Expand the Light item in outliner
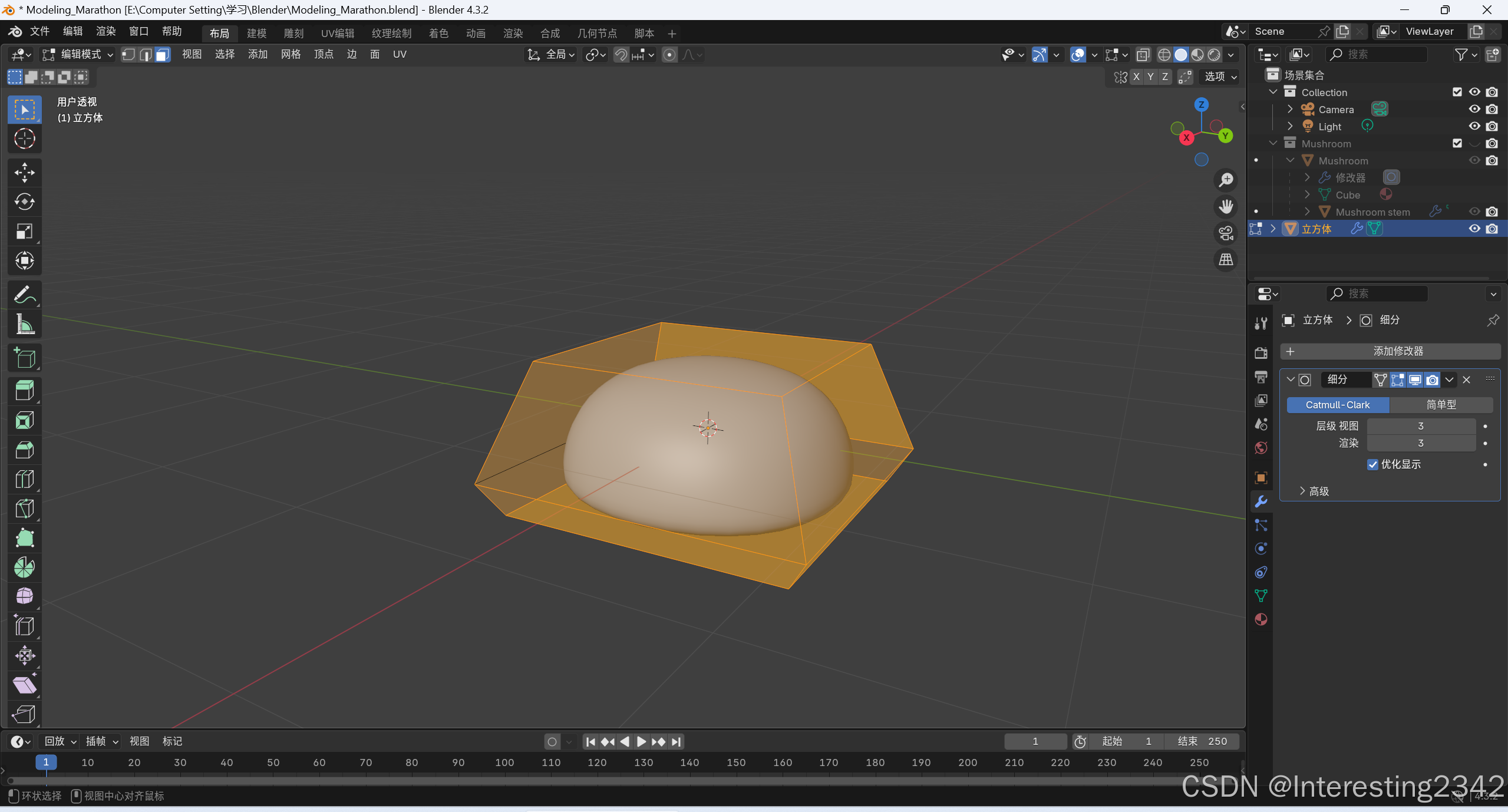This screenshot has height=812, width=1508. pyautogui.click(x=1289, y=126)
